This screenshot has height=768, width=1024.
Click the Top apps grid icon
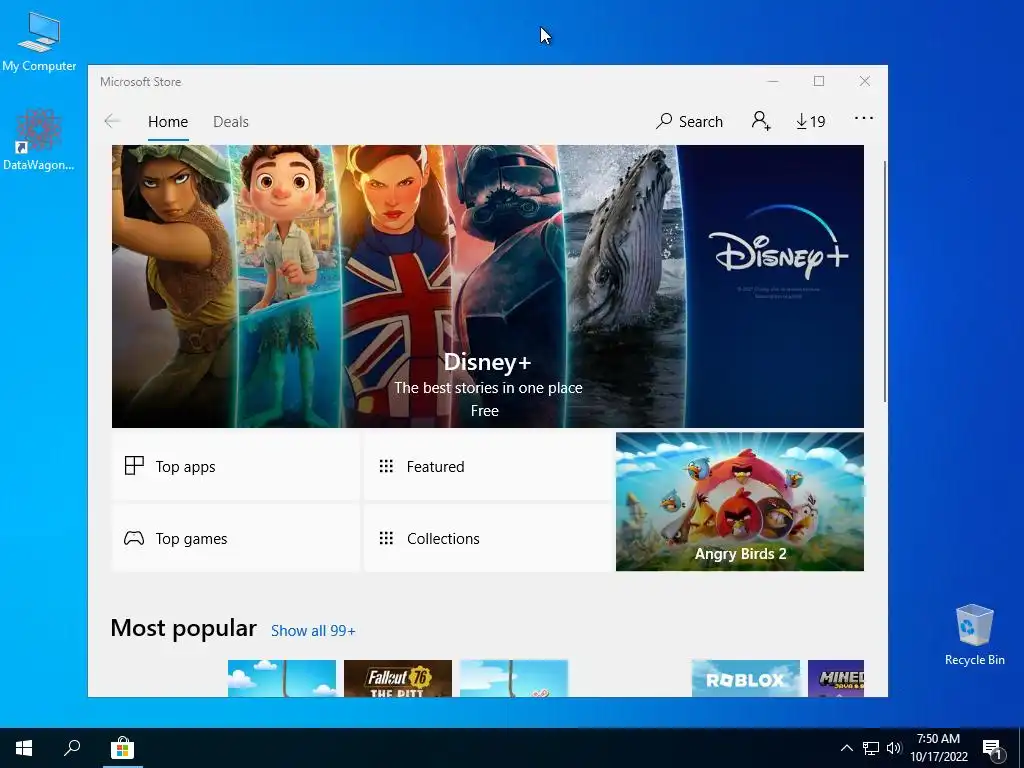[134, 466]
